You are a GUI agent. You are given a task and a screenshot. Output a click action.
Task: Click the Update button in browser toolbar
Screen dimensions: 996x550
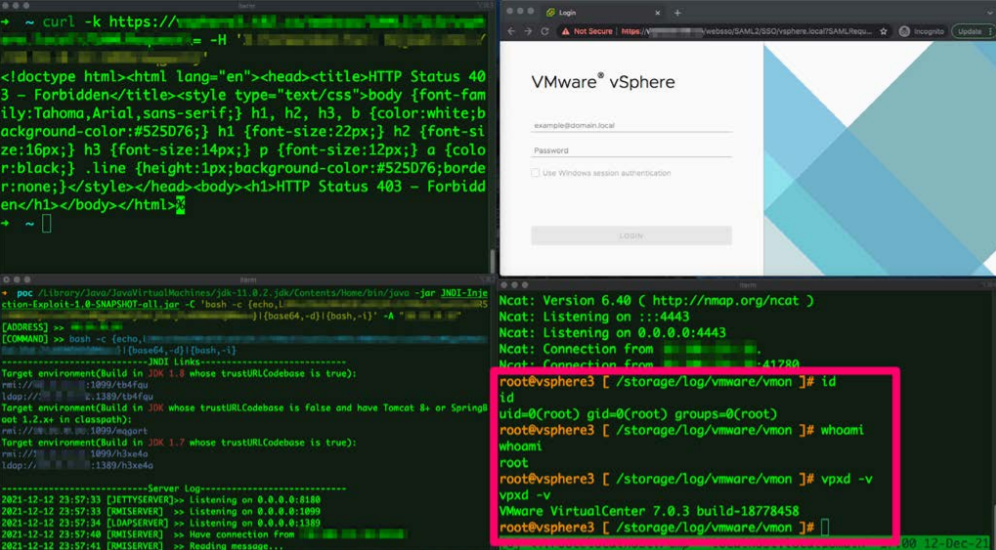[969, 31]
